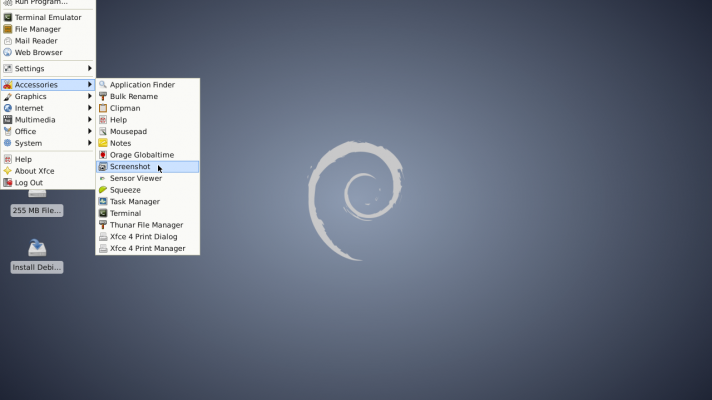Image resolution: width=712 pixels, height=400 pixels.
Task: Click the Application Finder magnifier icon
Action: [103, 85]
